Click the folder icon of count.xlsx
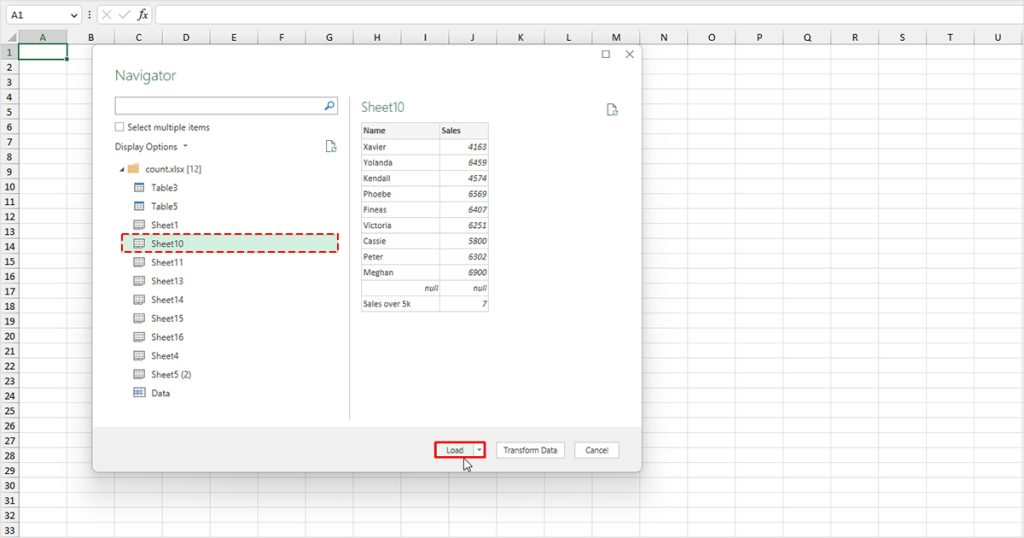Viewport: 1024px width, 538px height. click(133, 168)
